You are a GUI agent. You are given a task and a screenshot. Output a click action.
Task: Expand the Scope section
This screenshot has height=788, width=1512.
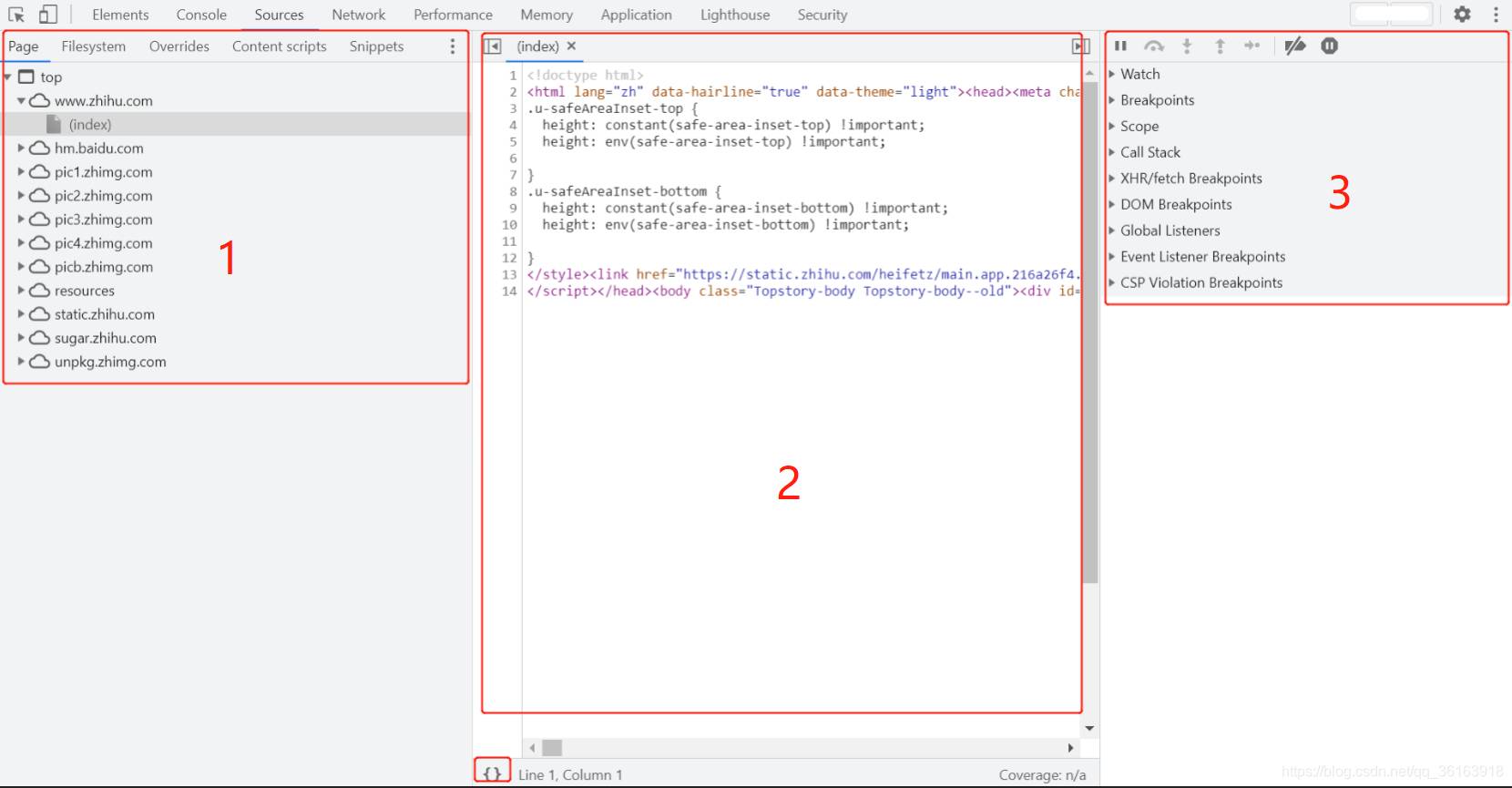(1112, 126)
